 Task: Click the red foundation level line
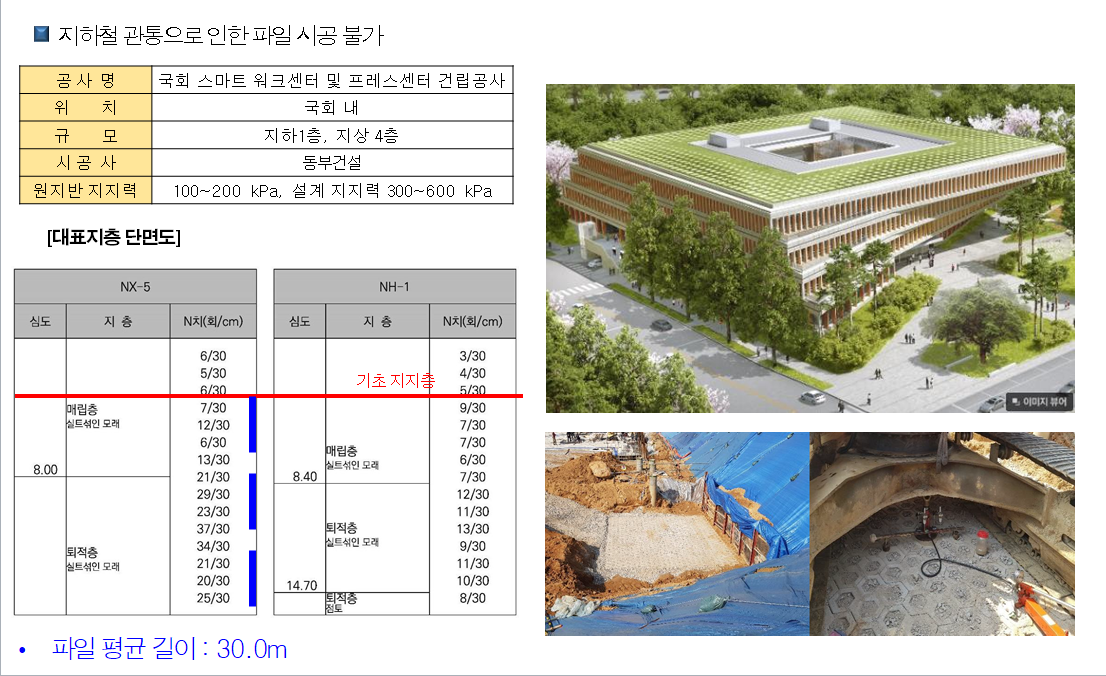268,396
